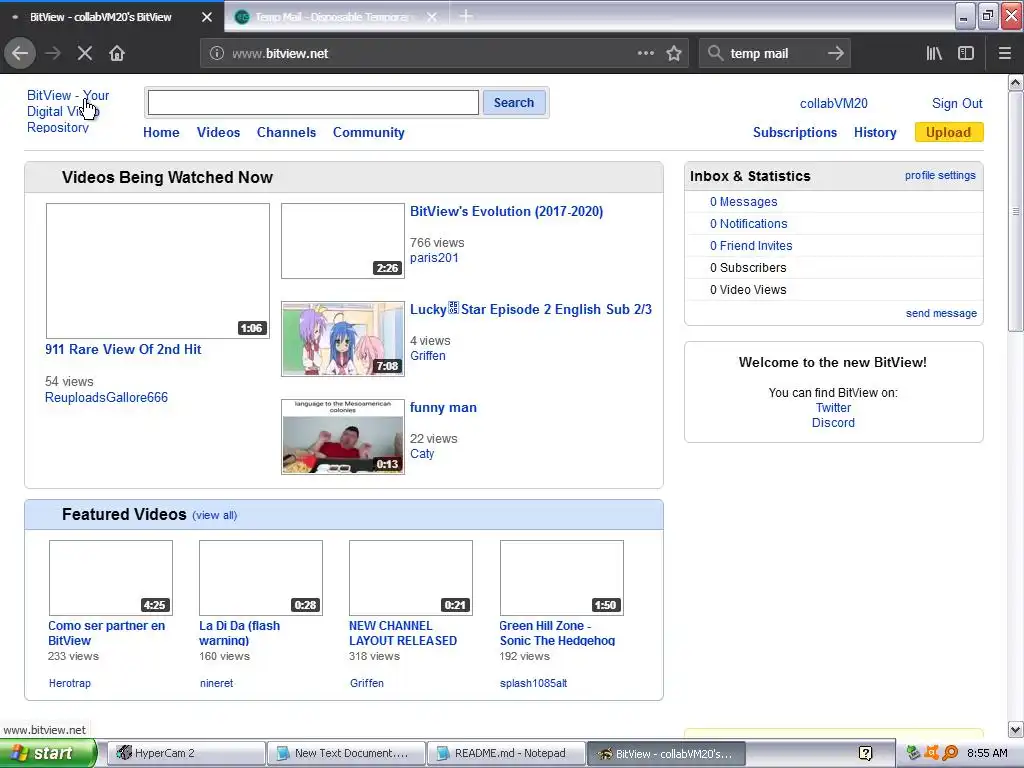Open the Community menu item
Screen dimensions: 1024x768
coord(368,133)
